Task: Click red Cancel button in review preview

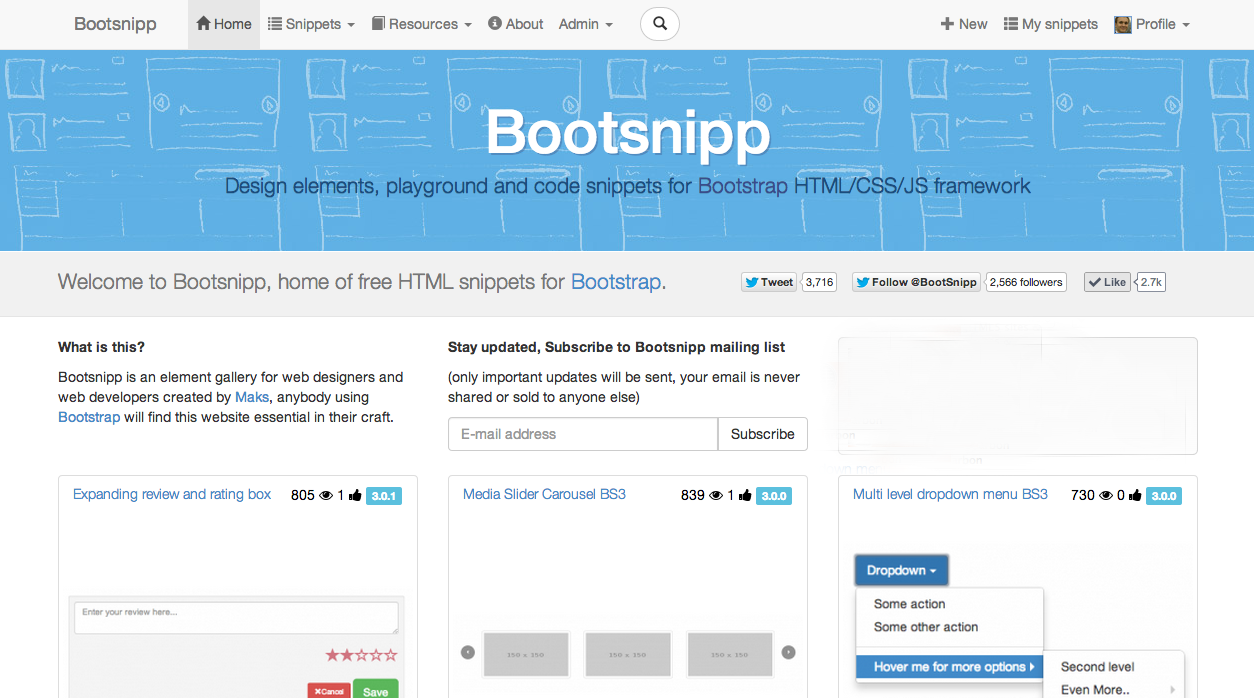Action: (329, 691)
